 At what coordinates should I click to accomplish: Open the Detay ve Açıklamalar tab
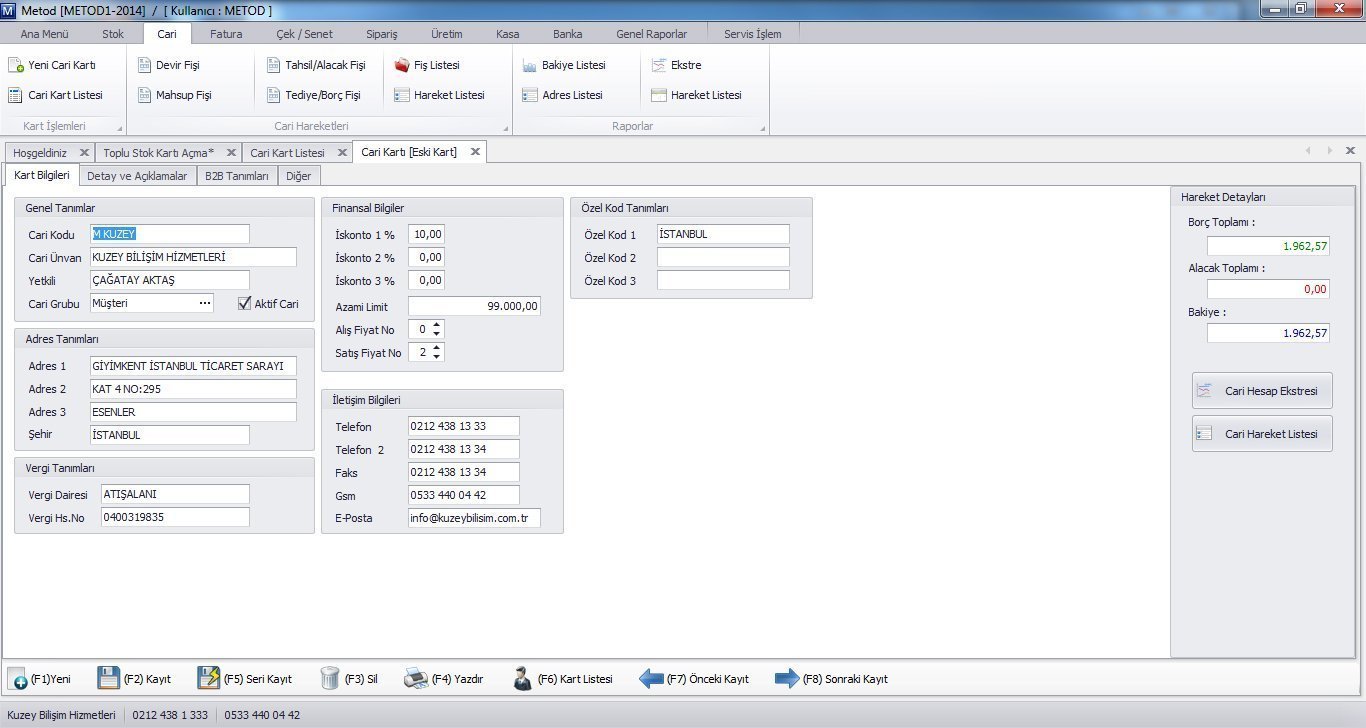click(137, 176)
